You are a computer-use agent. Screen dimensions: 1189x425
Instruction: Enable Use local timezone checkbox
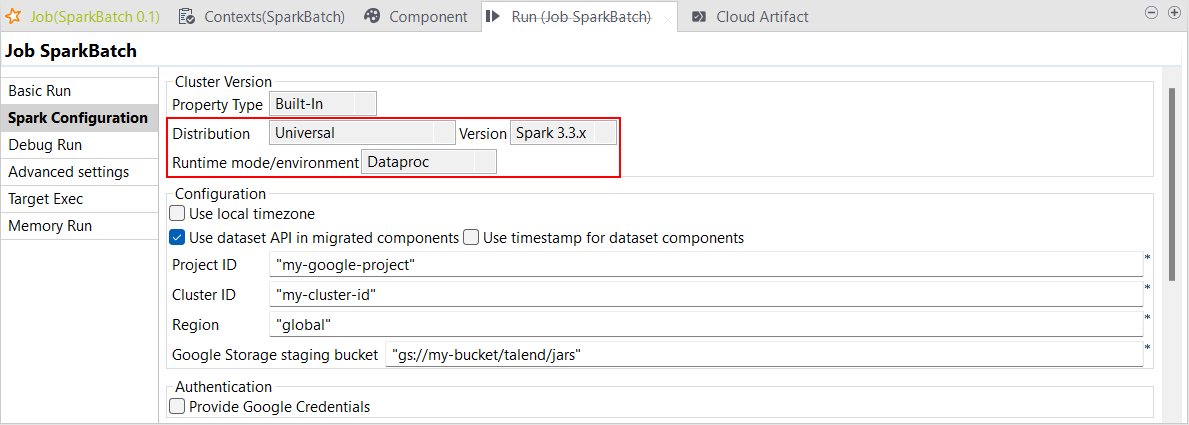[178, 213]
